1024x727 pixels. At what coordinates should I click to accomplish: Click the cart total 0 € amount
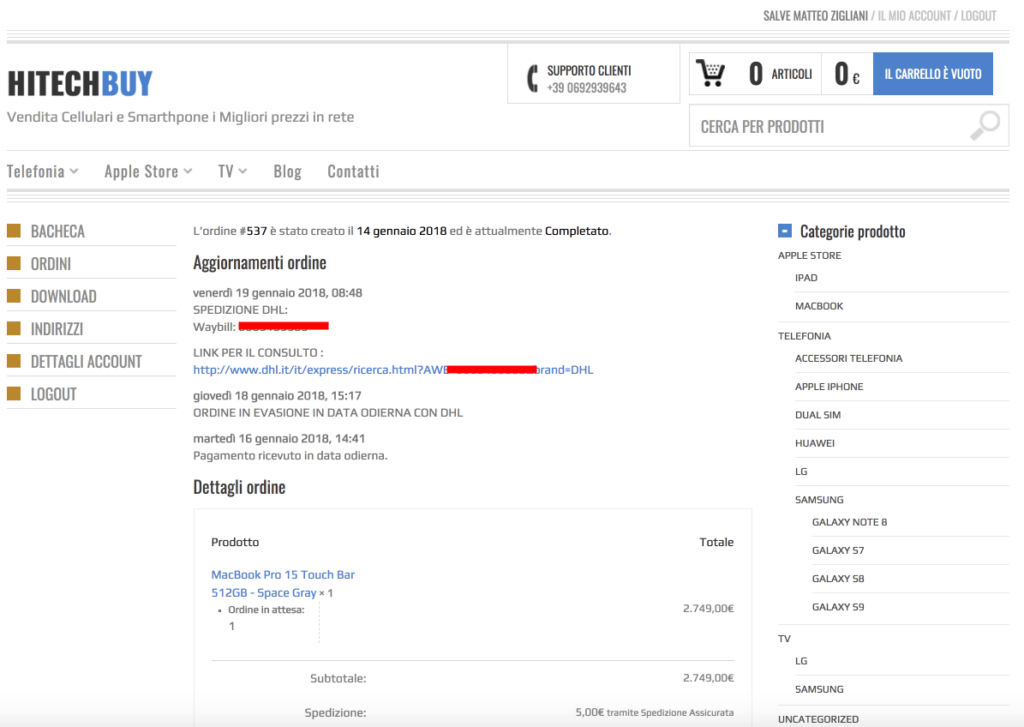pyautogui.click(x=846, y=74)
